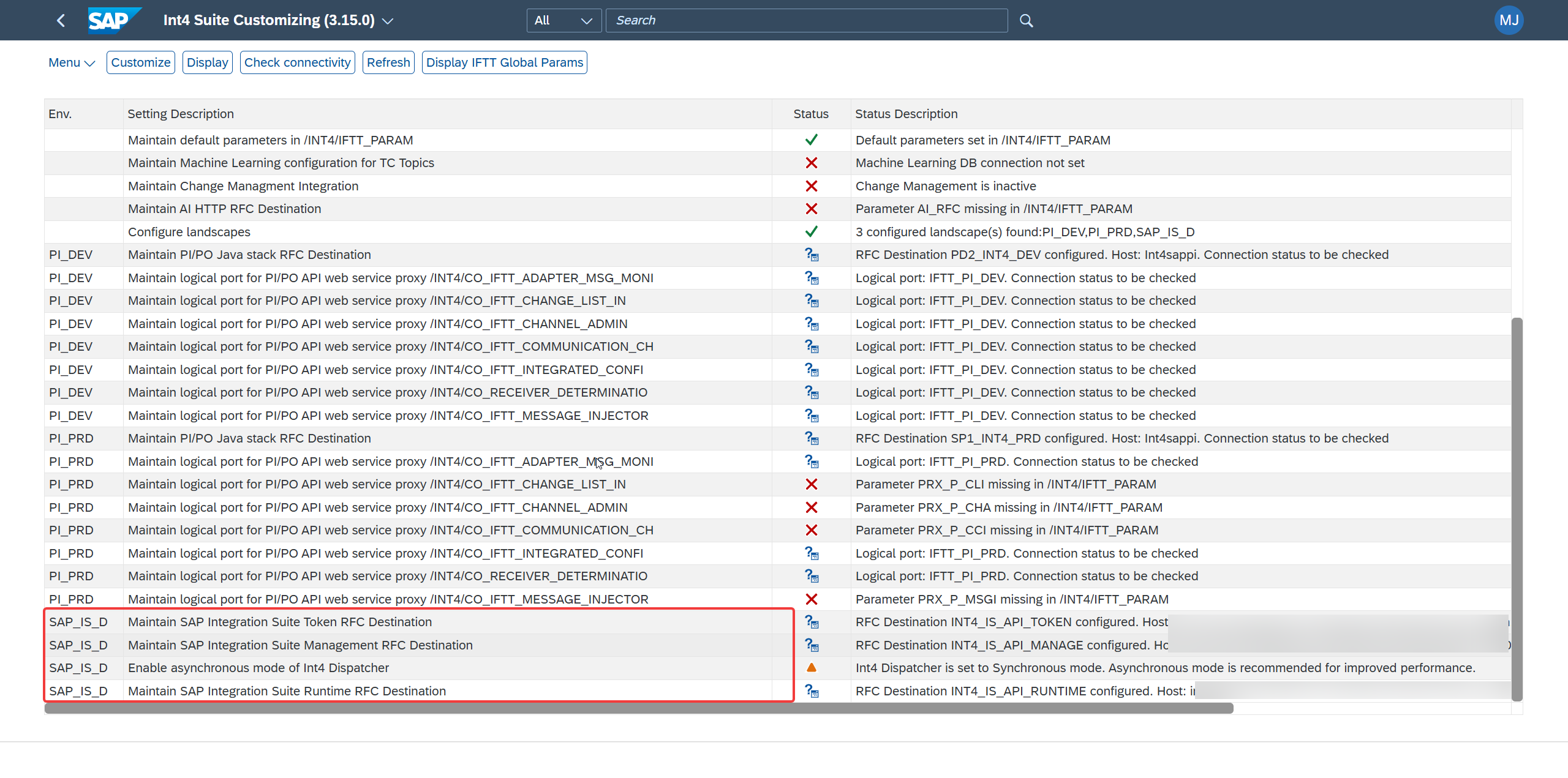Click status icon for Integration Suite Token RFC

point(811,622)
